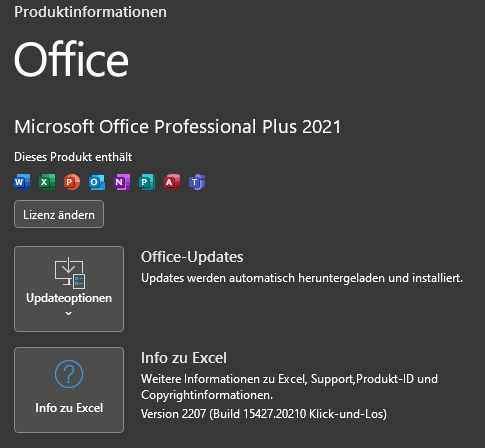Click the Word app icon
This screenshot has height=448, width=485.
pos(22,182)
